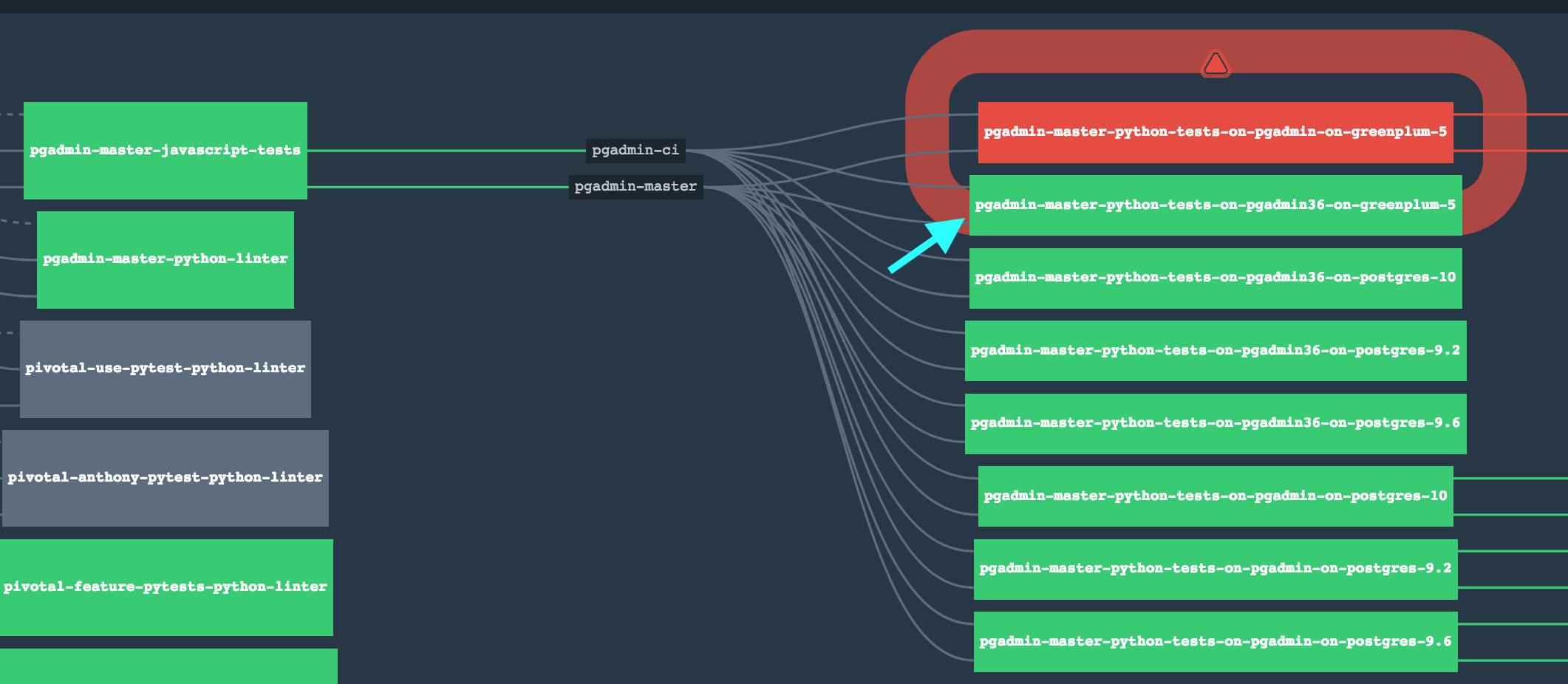
Task: Open job python-tests-on-pgadmin-on-postgres-9.6
Action: (x=1216, y=642)
